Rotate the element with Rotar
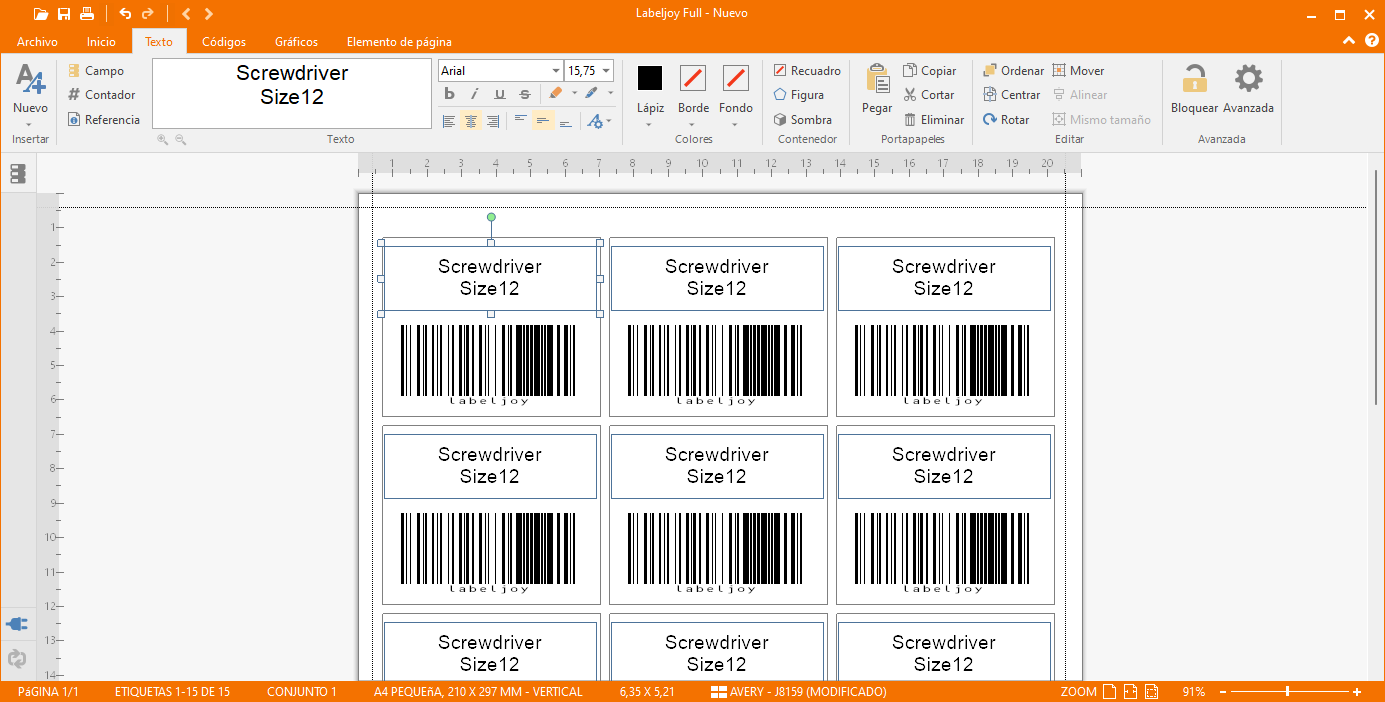 click(1006, 120)
